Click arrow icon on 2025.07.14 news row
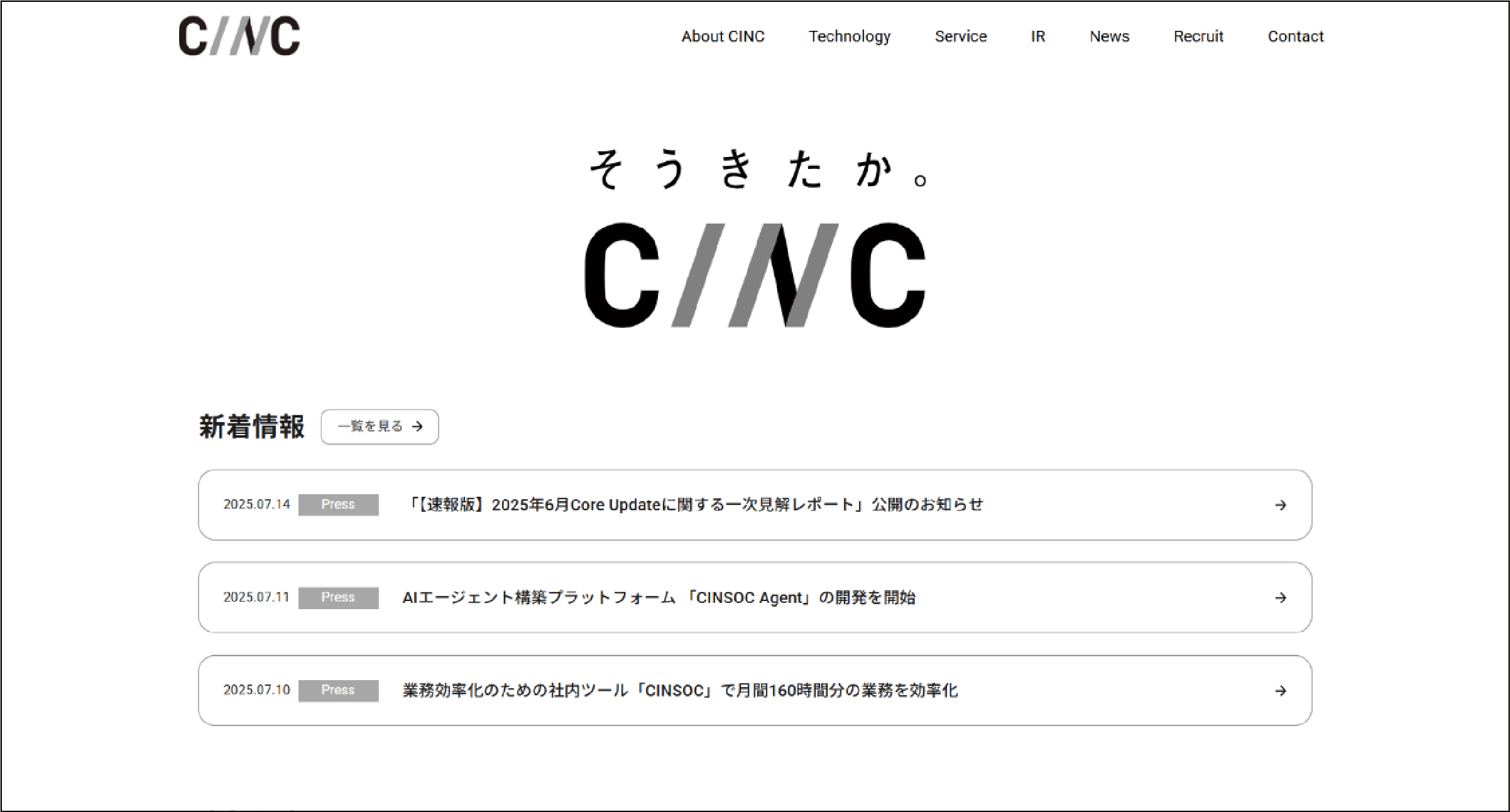1510x812 pixels. [x=1280, y=505]
